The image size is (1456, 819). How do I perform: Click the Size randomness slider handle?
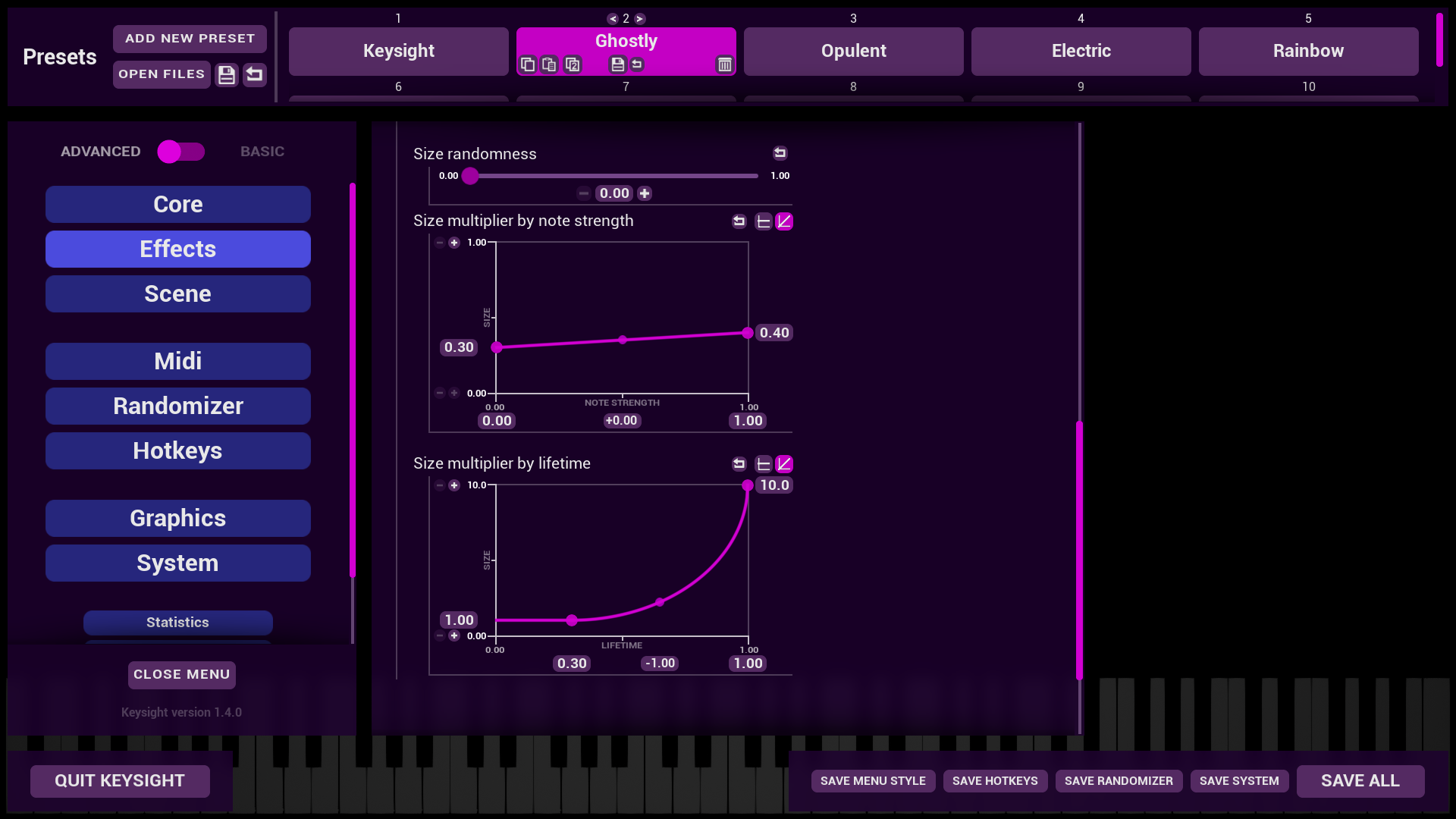pyautogui.click(x=470, y=176)
